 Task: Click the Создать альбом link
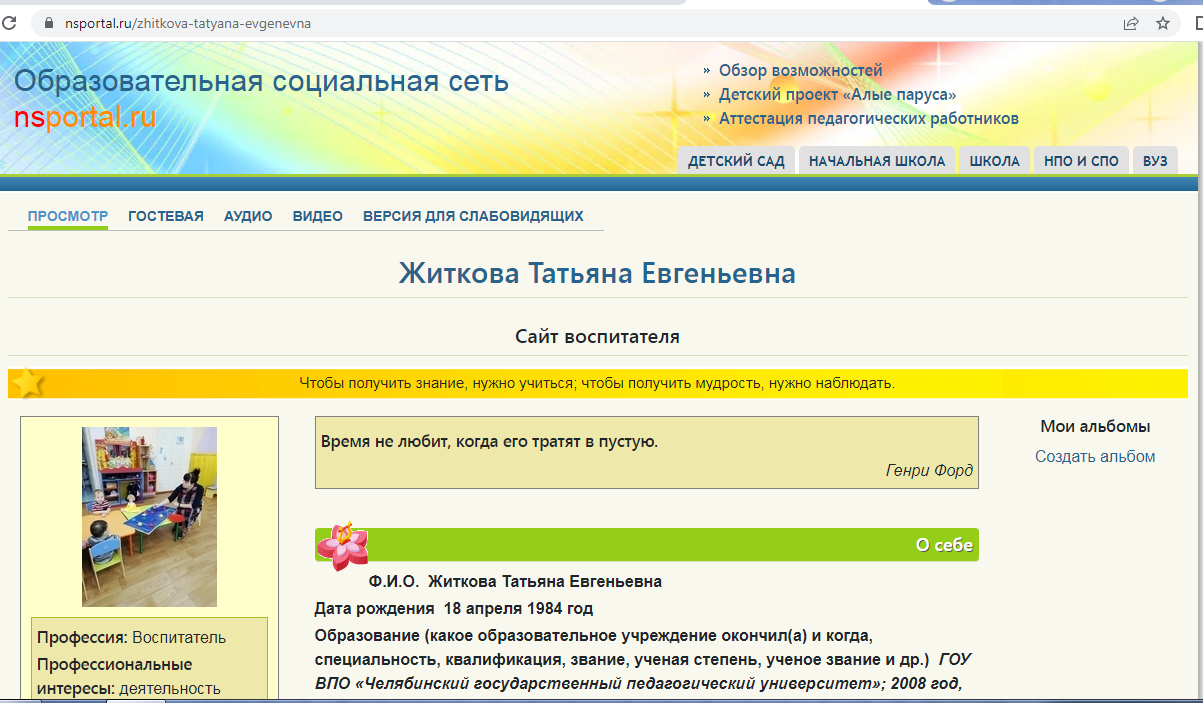(1095, 457)
